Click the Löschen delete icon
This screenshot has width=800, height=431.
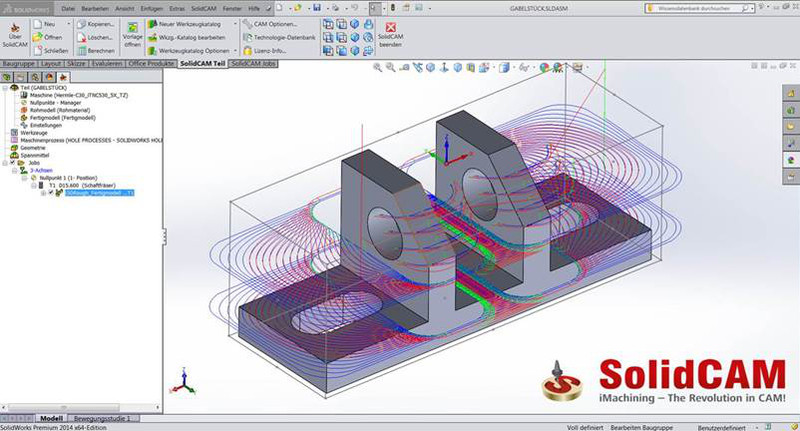click(x=82, y=38)
